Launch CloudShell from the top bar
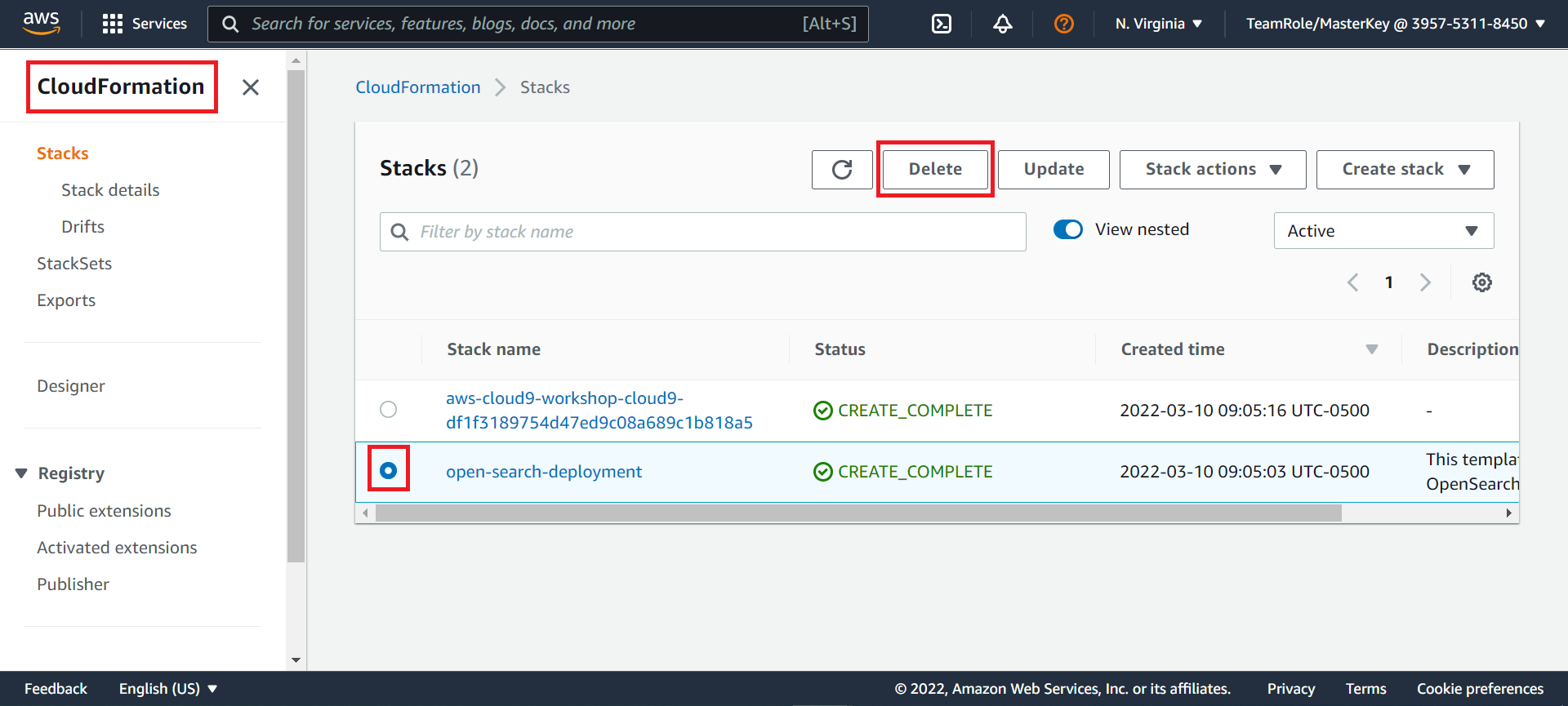The height and width of the screenshot is (706, 1568). (942, 24)
